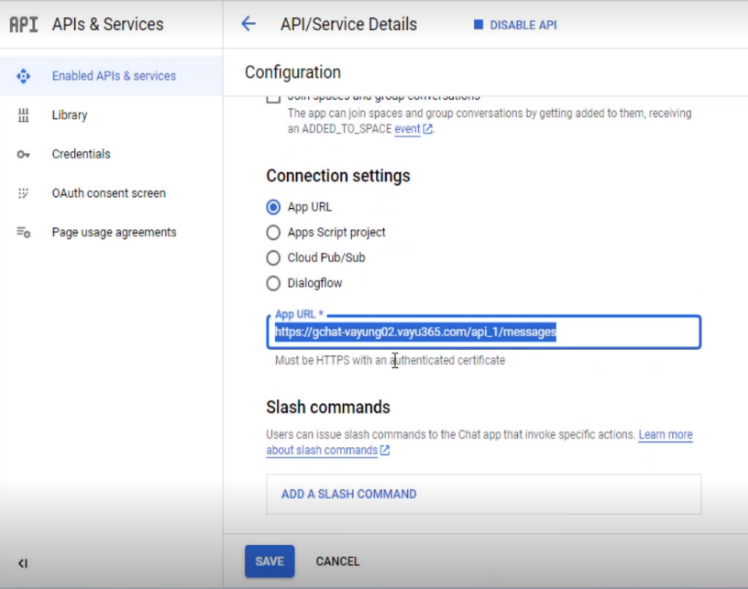Click the Credentials key icon
This screenshot has height=589, width=748.
click(24, 154)
